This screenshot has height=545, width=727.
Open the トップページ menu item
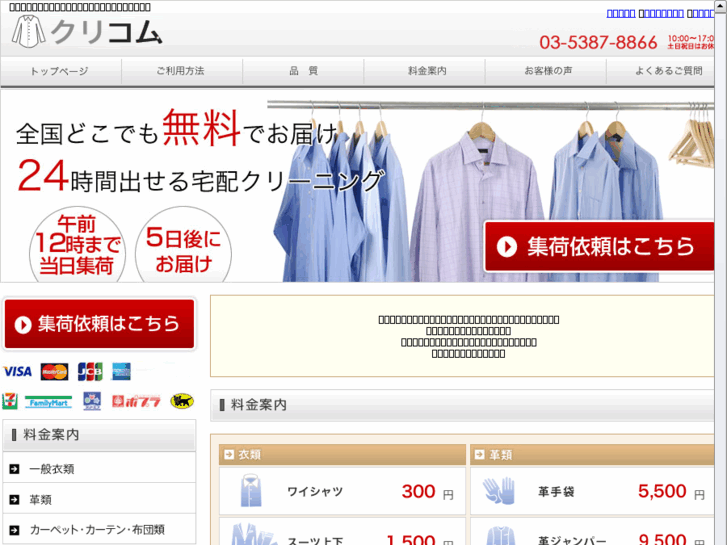click(61, 71)
